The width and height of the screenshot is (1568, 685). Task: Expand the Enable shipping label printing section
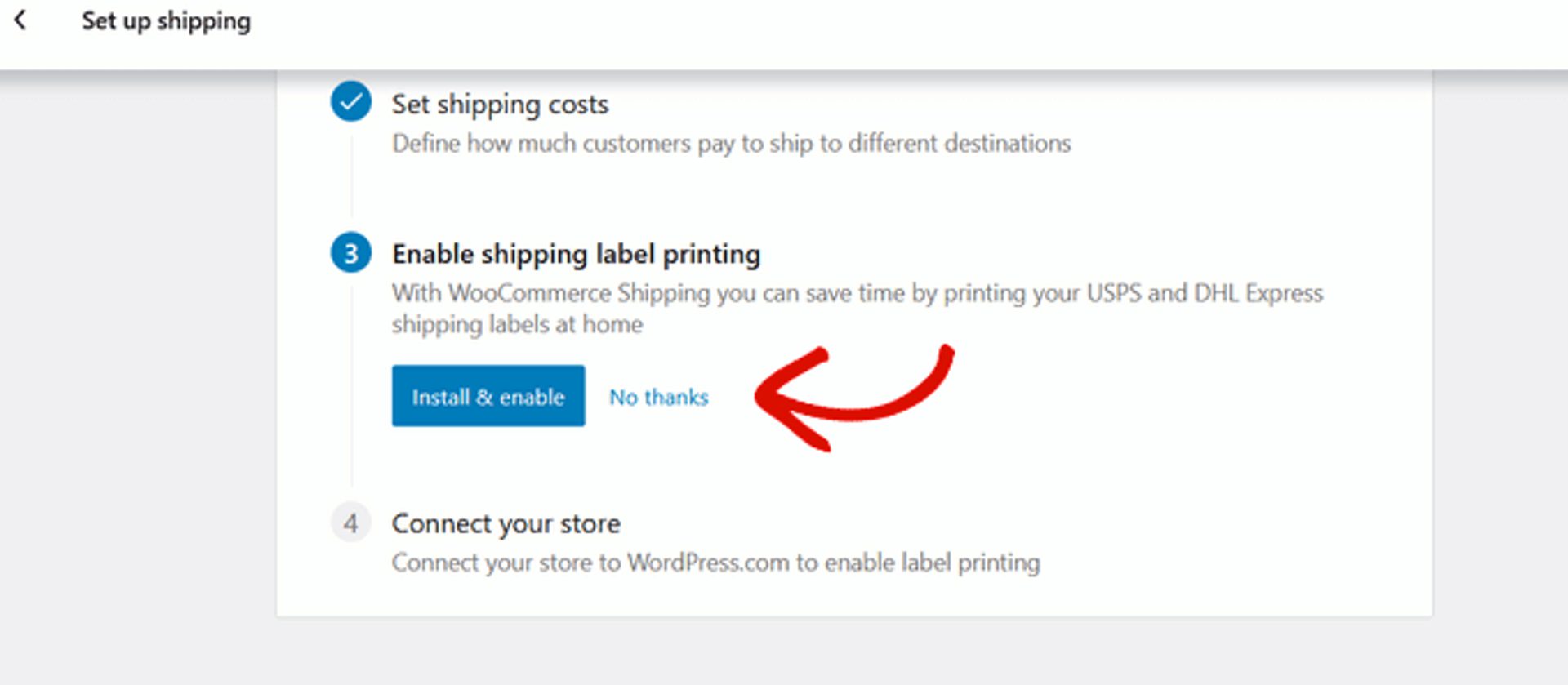click(577, 254)
